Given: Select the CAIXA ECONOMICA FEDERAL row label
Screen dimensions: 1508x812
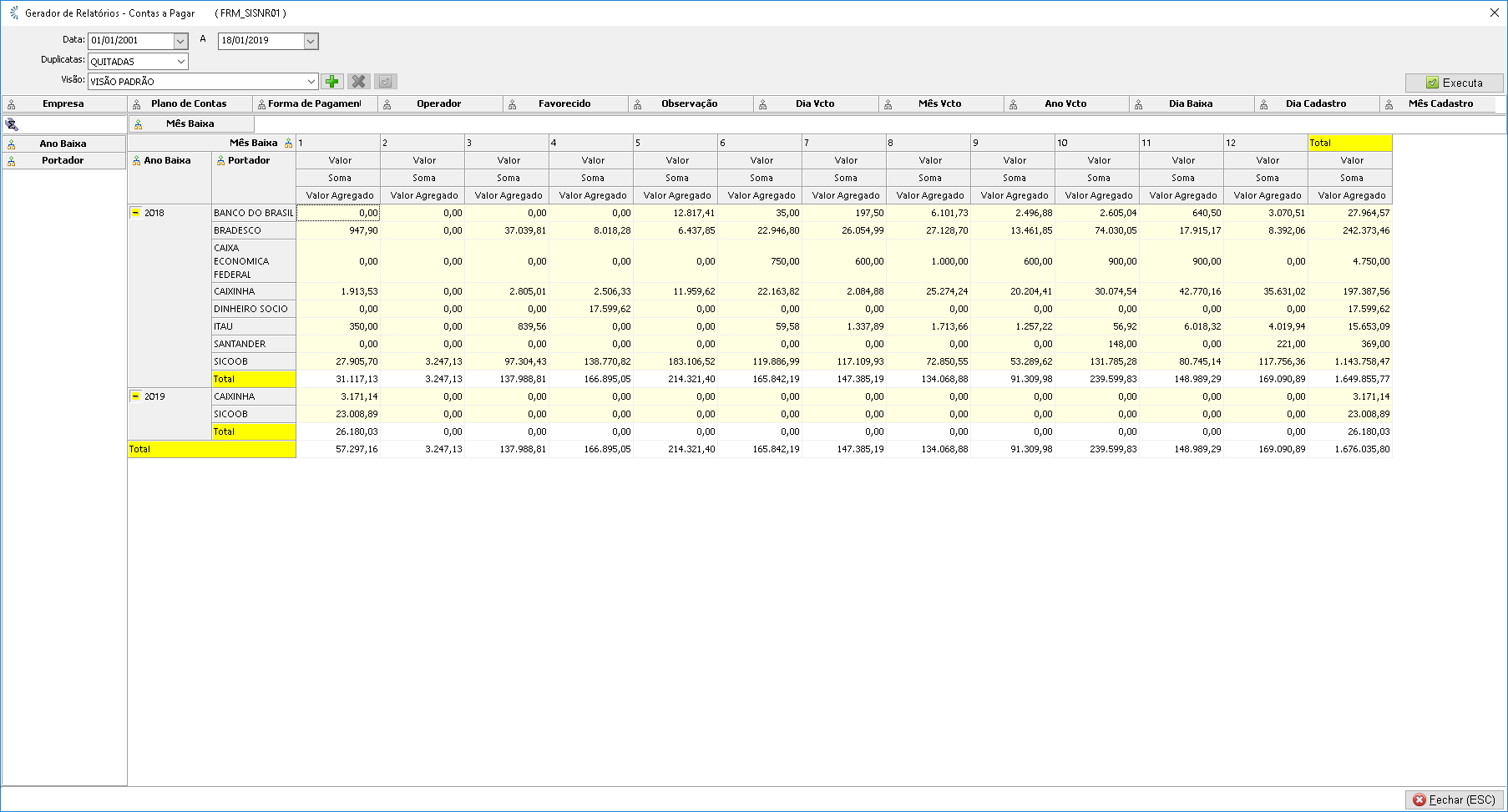Looking at the screenshot, I should coord(254,261).
